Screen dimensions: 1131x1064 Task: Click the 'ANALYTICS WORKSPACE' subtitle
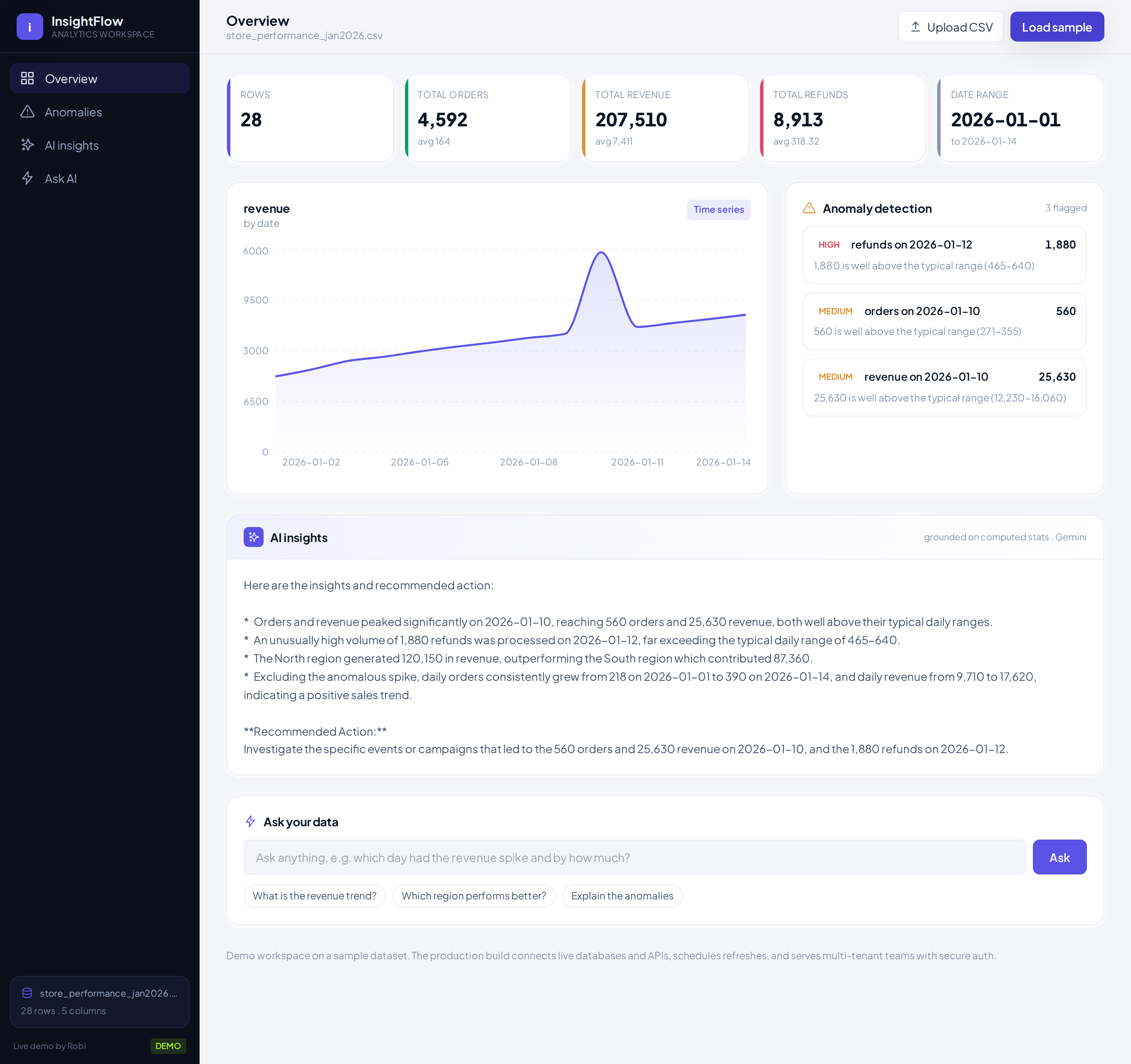(103, 34)
